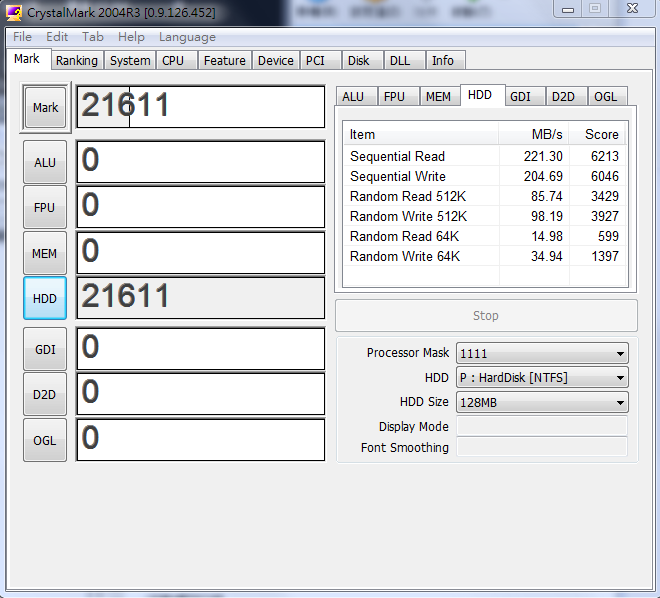Switch to the Ranking tab

point(77,61)
